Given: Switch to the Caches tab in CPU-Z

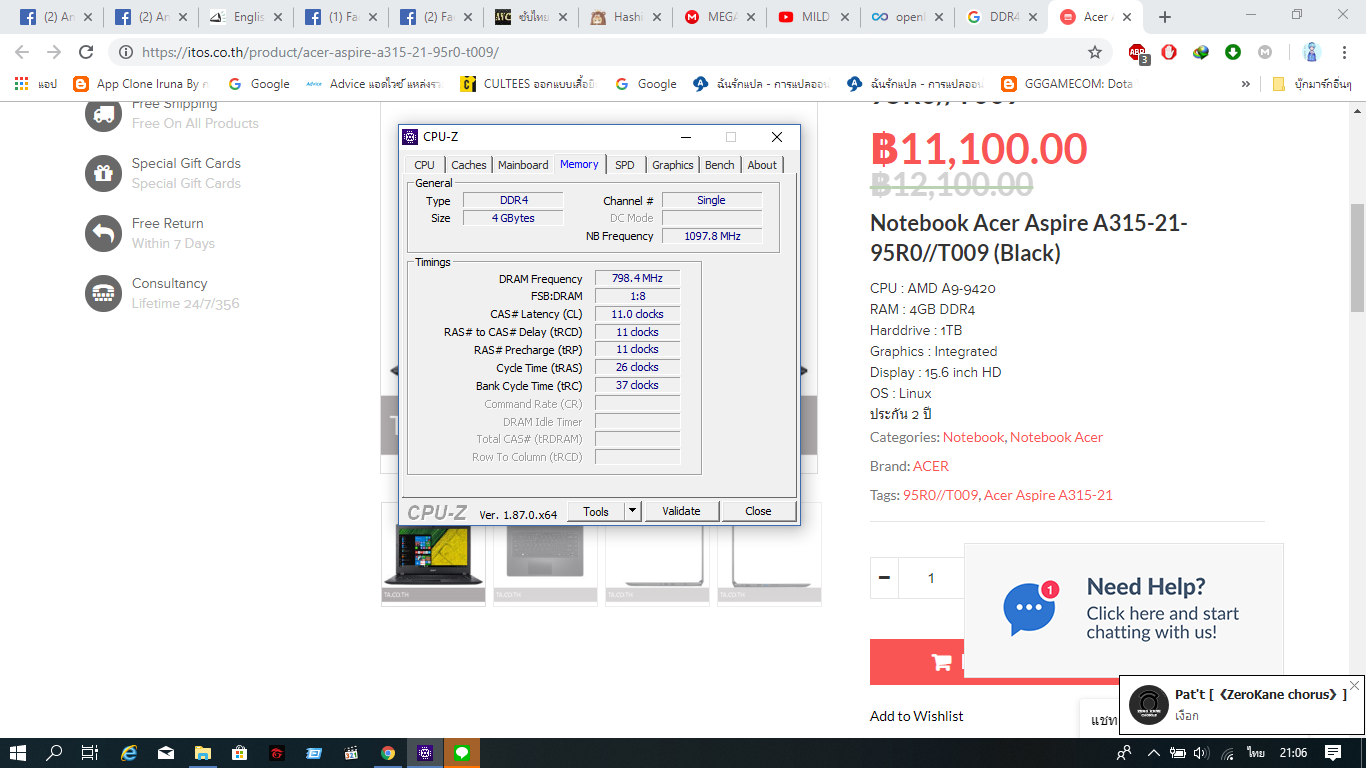Looking at the screenshot, I should click(469, 165).
